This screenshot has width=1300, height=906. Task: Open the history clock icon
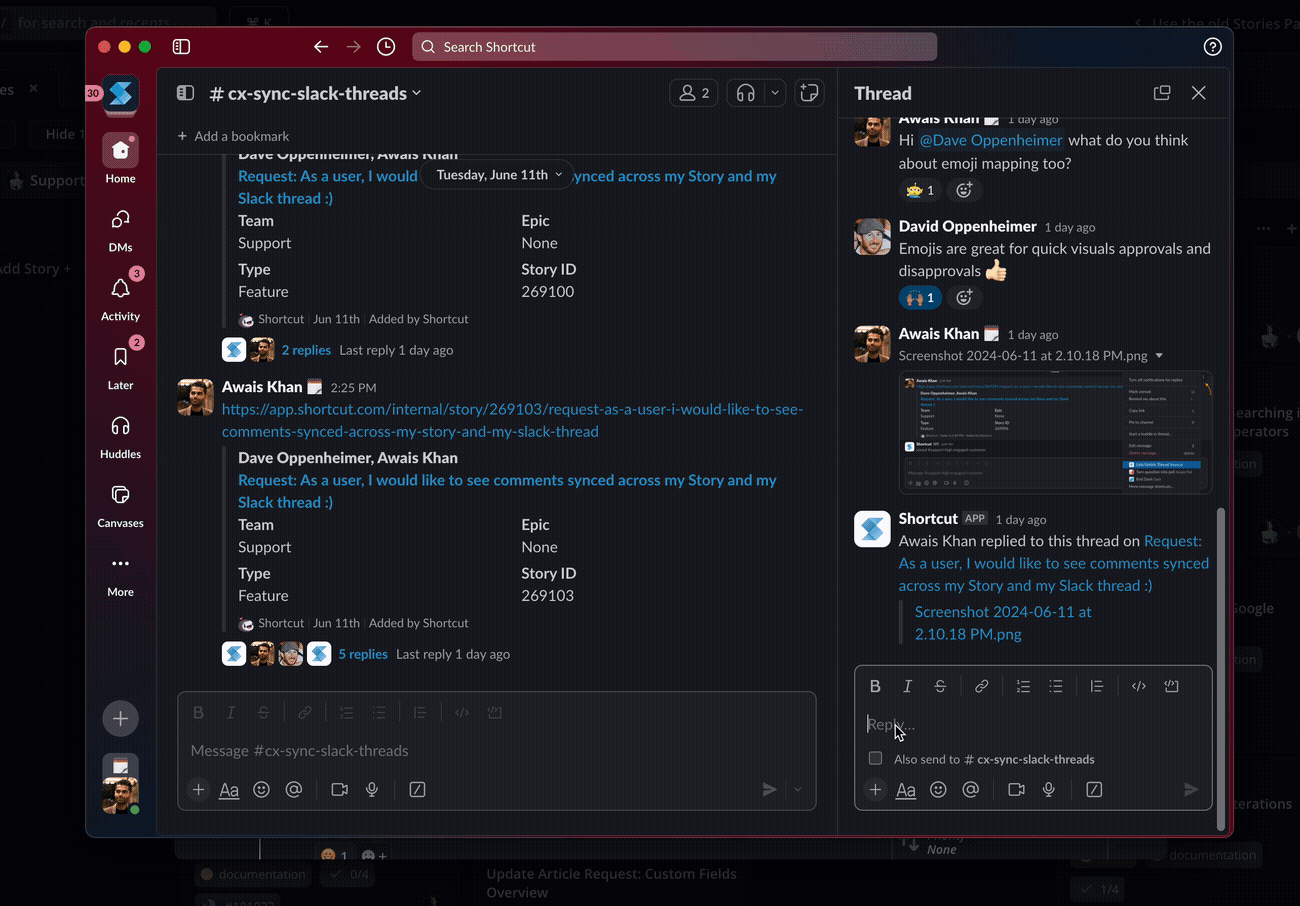386,46
